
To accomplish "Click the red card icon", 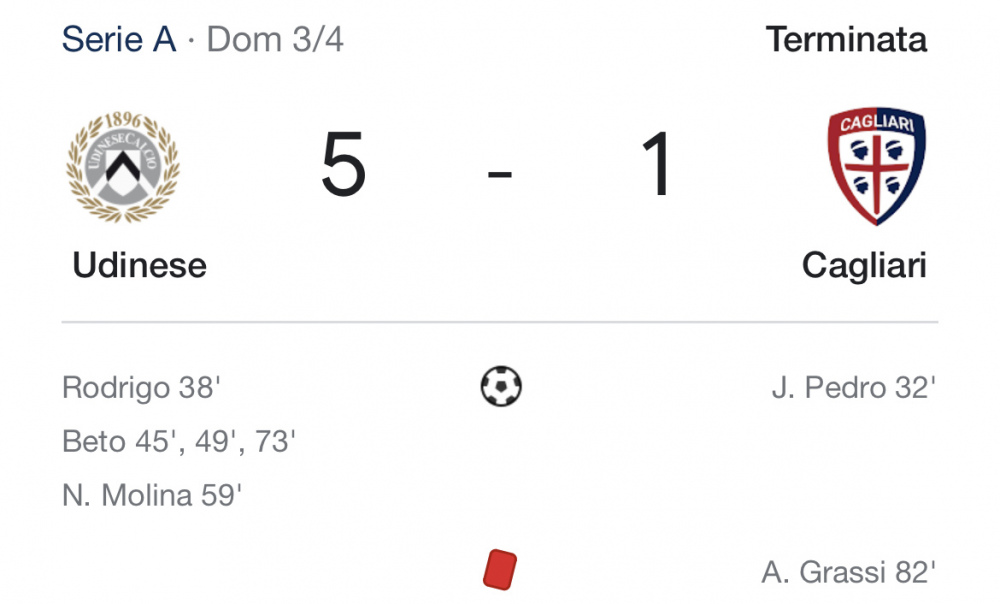I will 499,570.
